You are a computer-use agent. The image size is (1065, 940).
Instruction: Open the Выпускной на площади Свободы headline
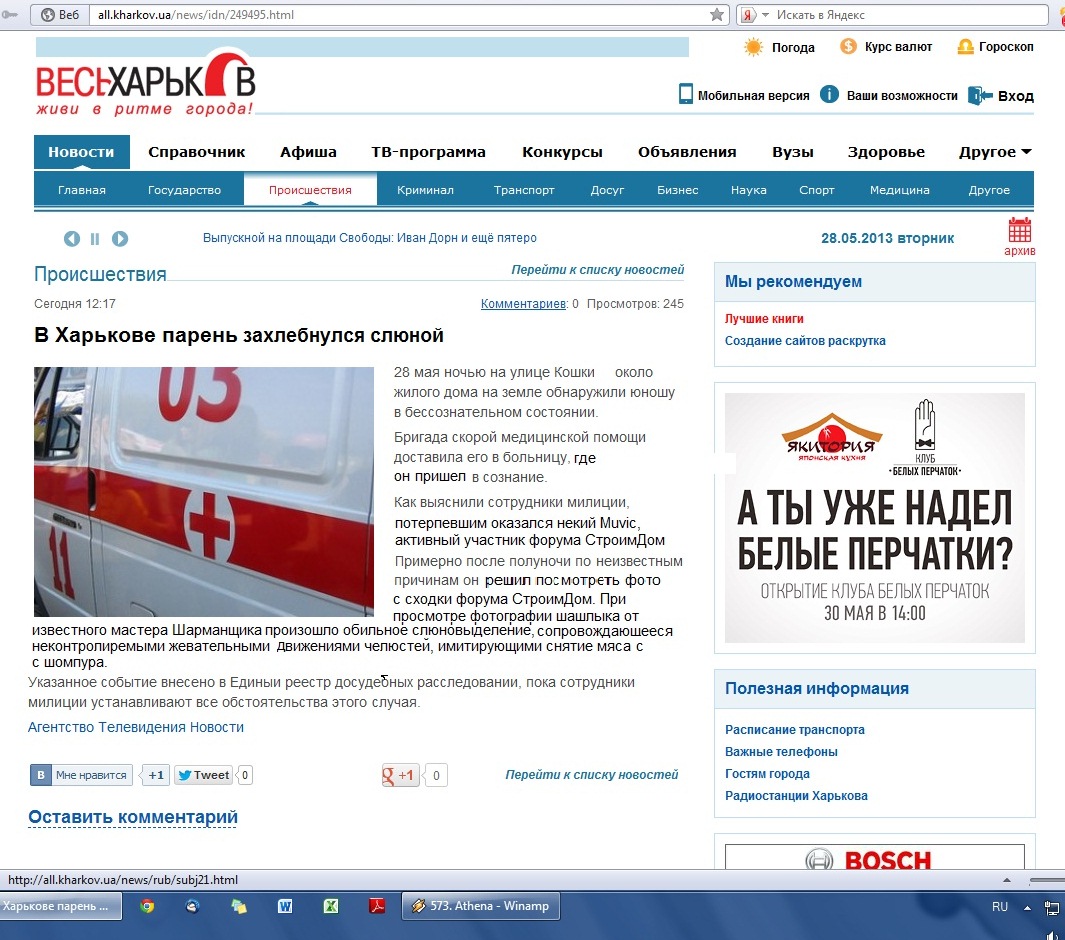[x=370, y=238]
